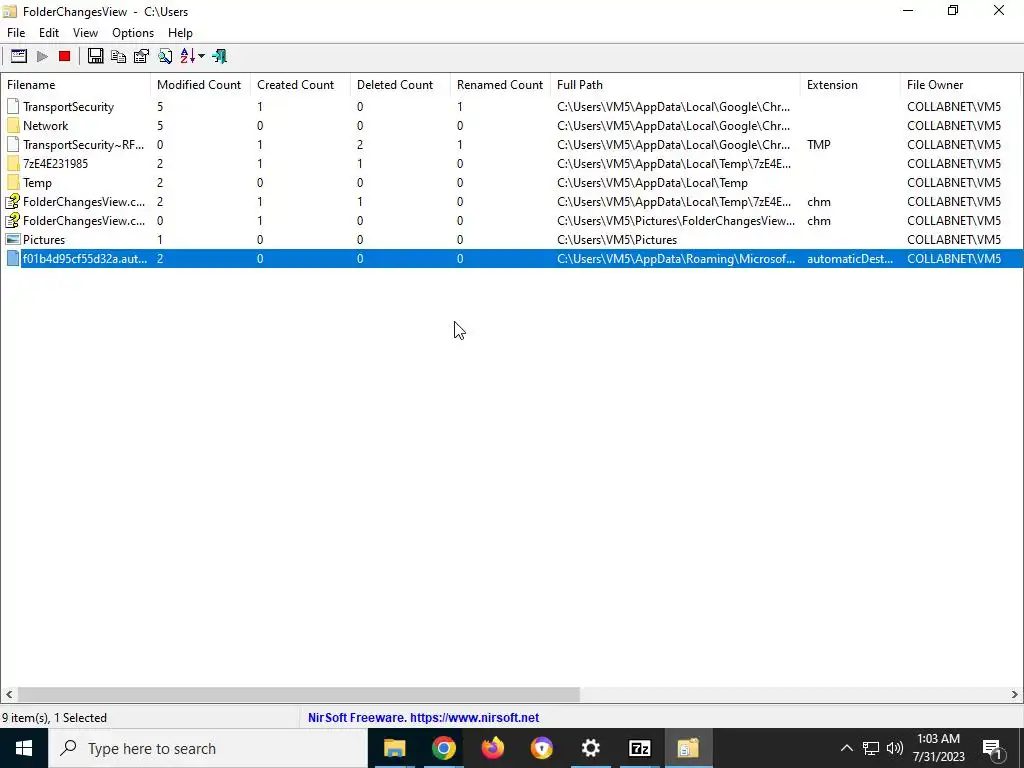This screenshot has height=768, width=1024.
Task: Save selected items with floppy disk icon
Action: 95,56
